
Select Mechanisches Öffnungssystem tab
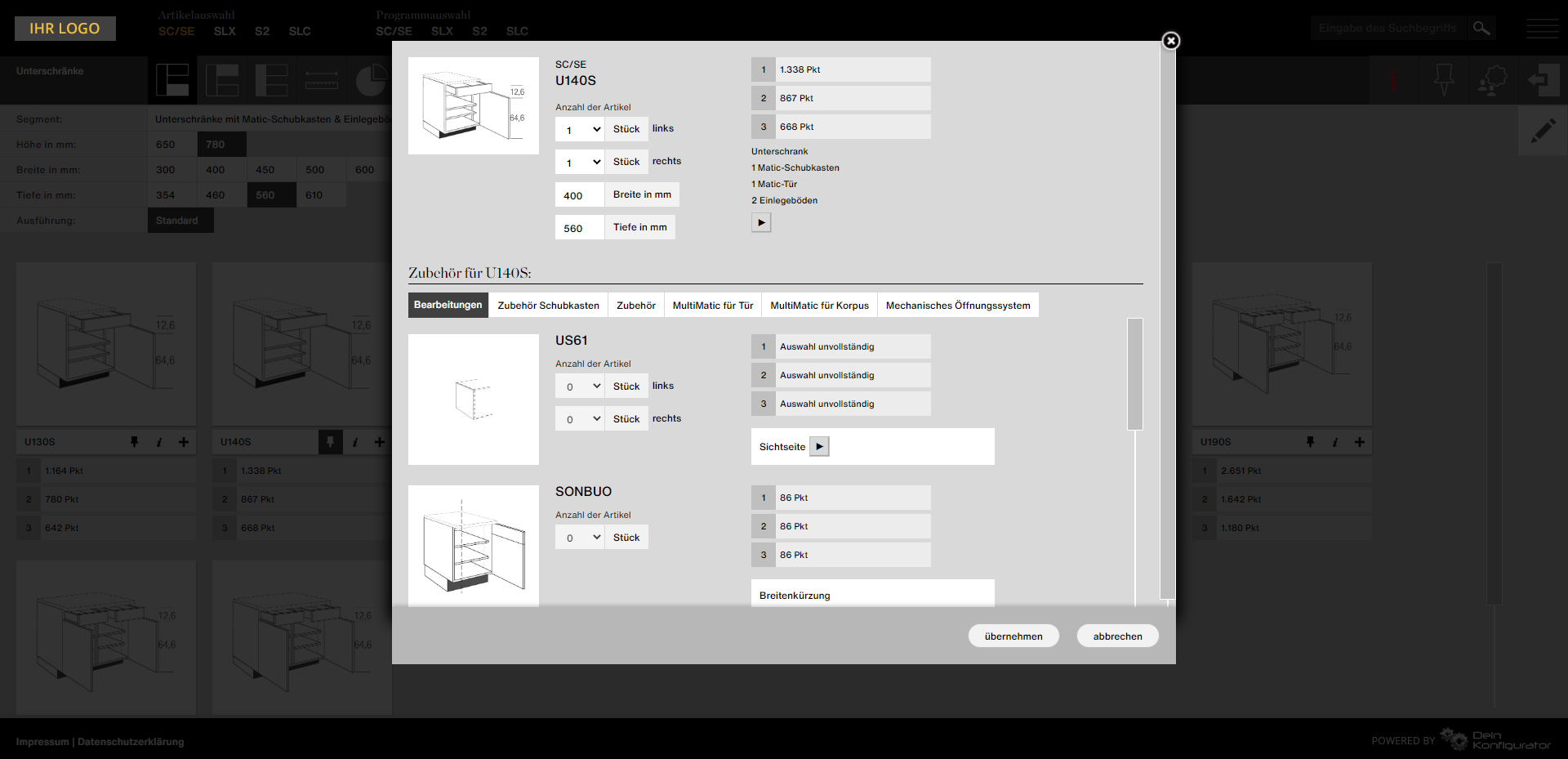tap(957, 306)
